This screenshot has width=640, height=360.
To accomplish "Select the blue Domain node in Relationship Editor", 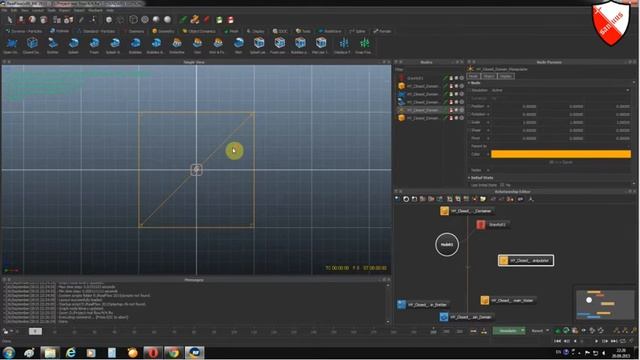I will (x=466, y=317).
